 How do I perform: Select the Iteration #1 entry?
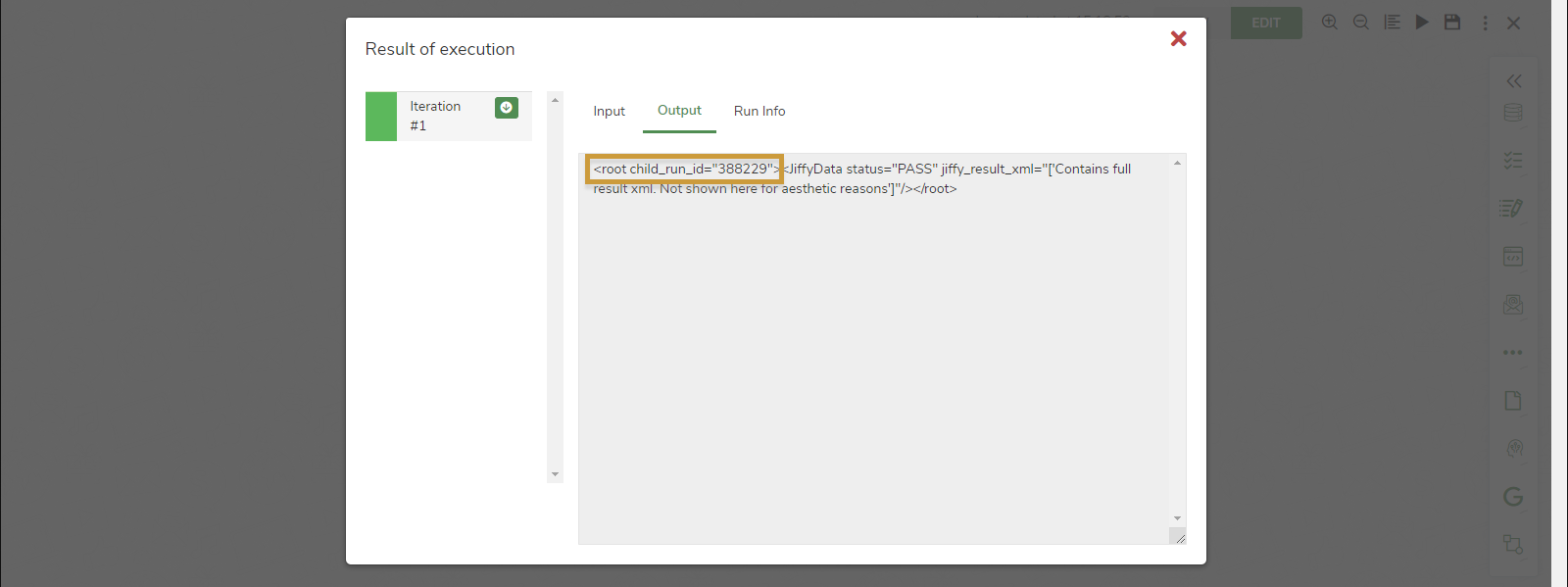pos(449,117)
